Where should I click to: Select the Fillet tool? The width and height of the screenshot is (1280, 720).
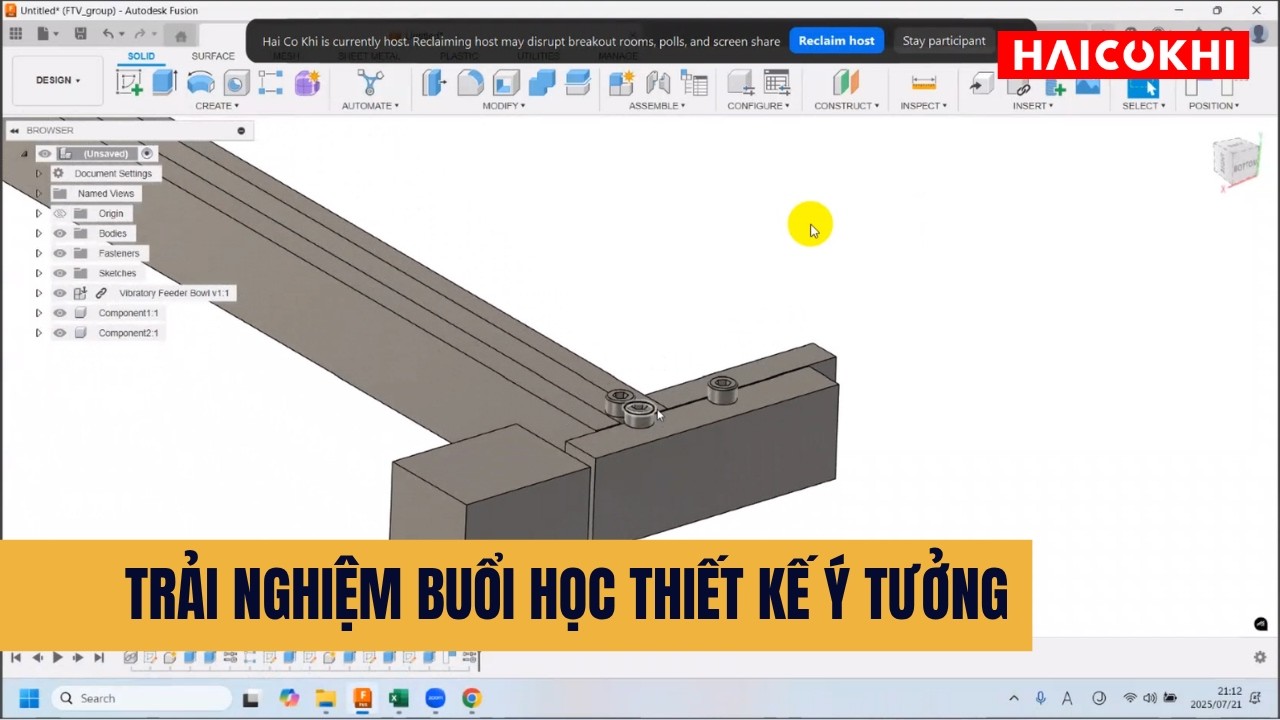tap(470, 82)
